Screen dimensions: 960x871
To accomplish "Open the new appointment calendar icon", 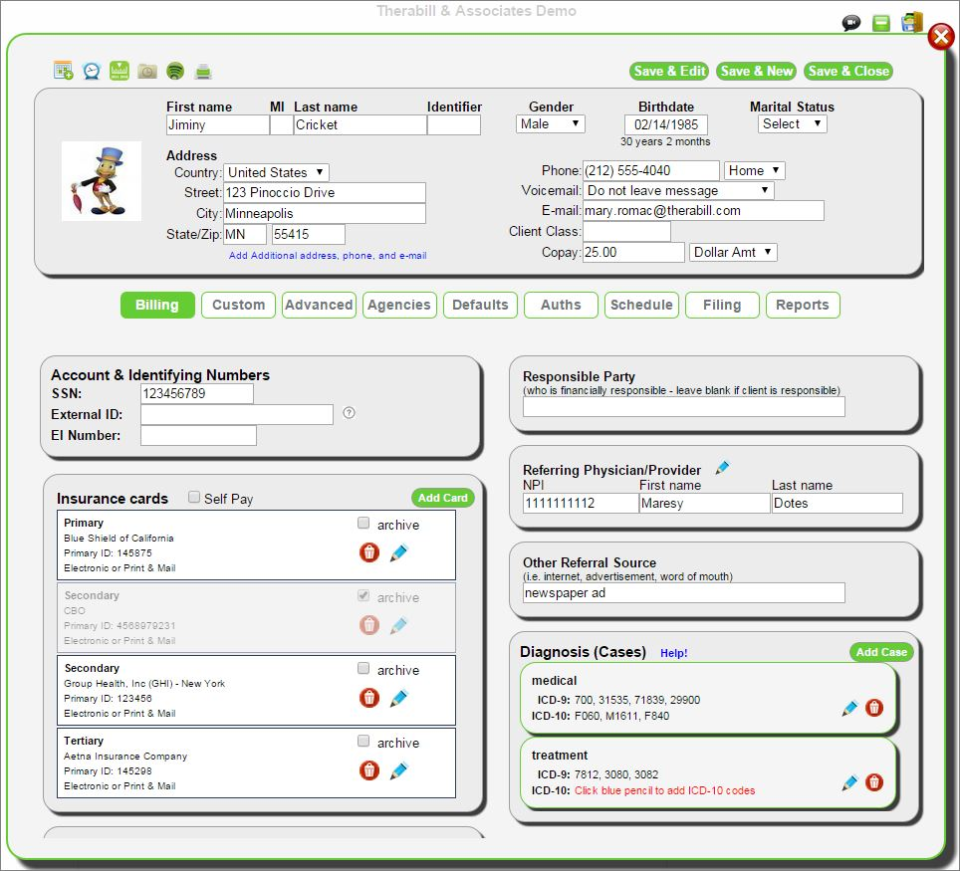I will pos(62,68).
